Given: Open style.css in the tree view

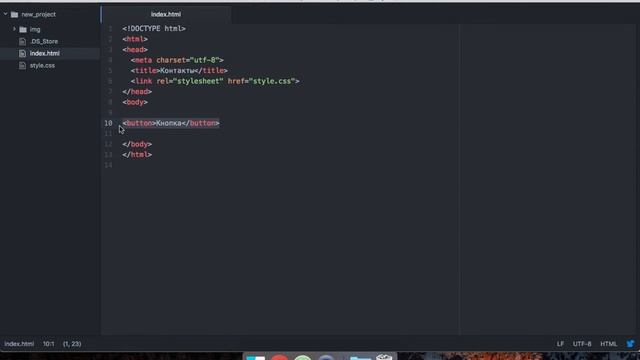Looking at the screenshot, I should 42,66.
